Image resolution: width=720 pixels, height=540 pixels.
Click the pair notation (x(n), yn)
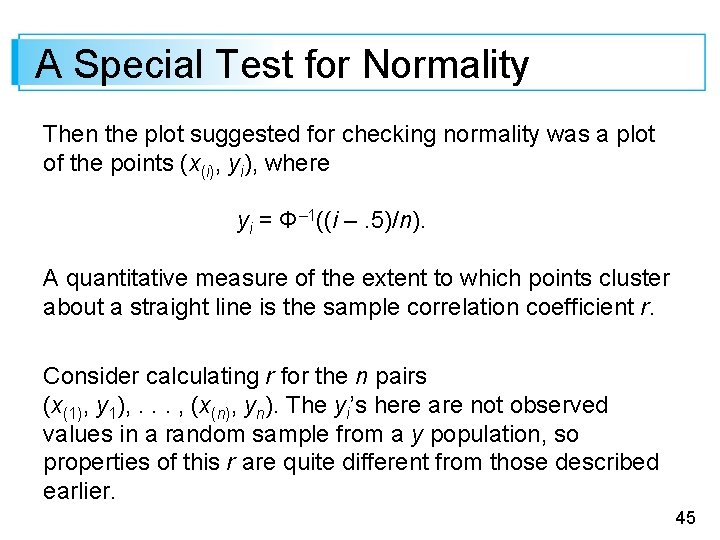(232, 408)
